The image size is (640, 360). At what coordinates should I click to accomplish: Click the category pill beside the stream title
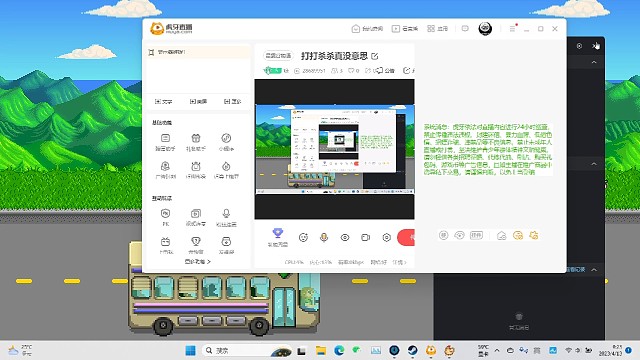click(278, 56)
